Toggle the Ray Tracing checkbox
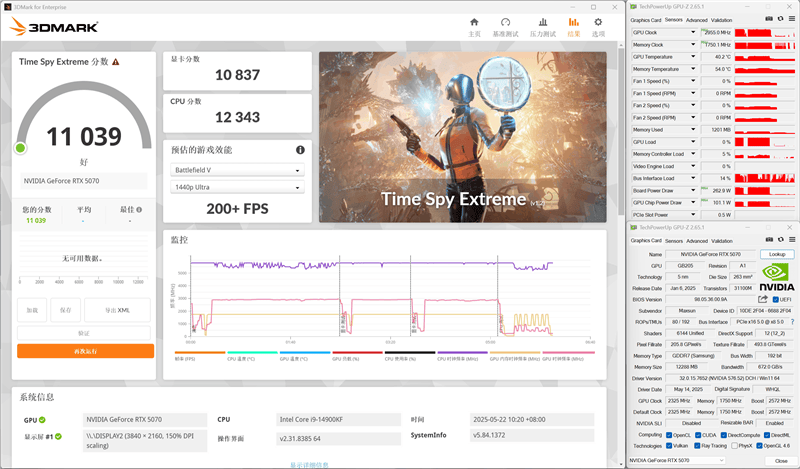 pos(698,446)
